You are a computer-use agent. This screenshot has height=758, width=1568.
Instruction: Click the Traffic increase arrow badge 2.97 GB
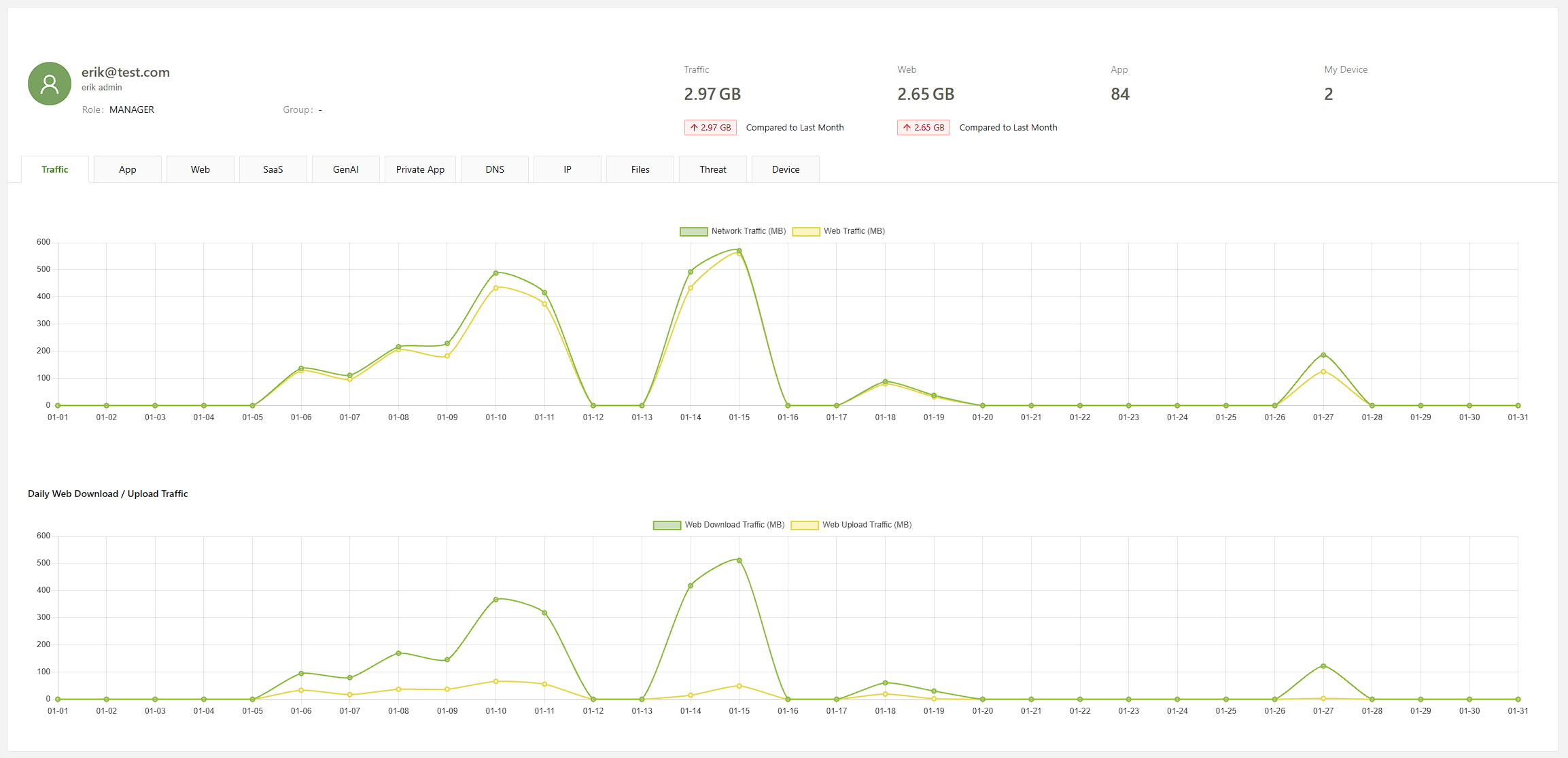(x=710, y=128)
